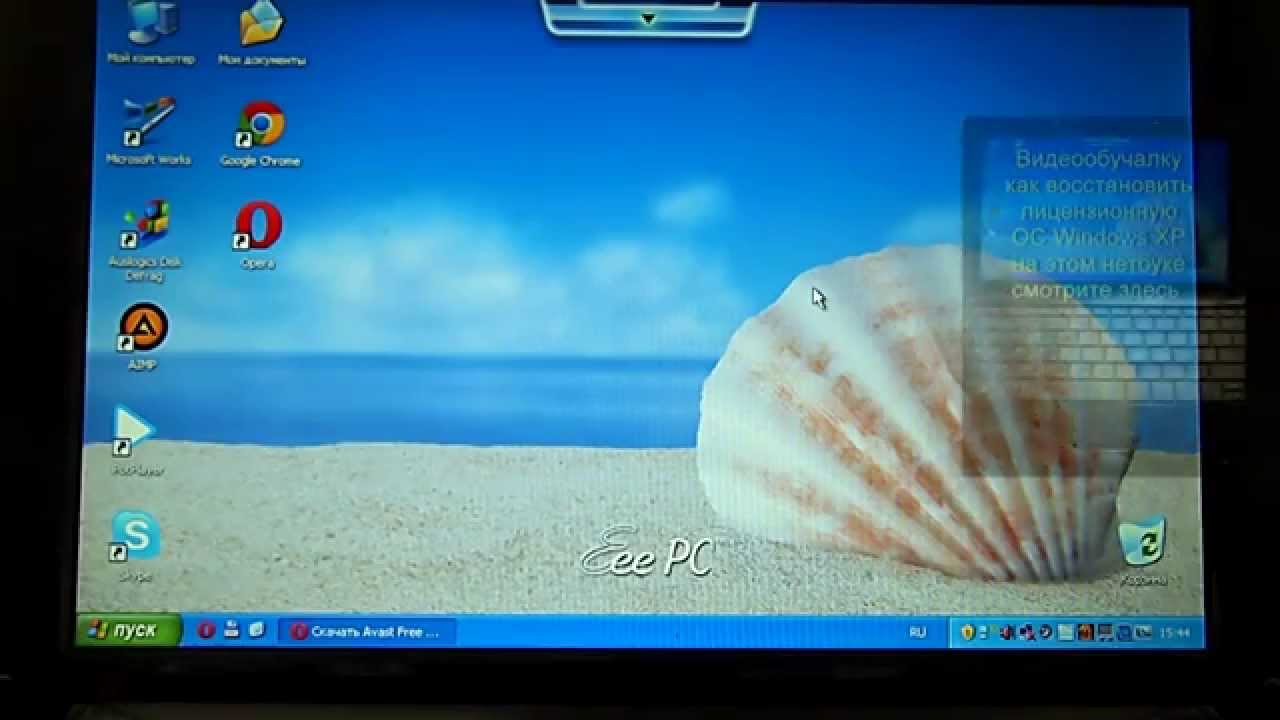
Task: Open the My Computer desktop icon
Action: 150,34
